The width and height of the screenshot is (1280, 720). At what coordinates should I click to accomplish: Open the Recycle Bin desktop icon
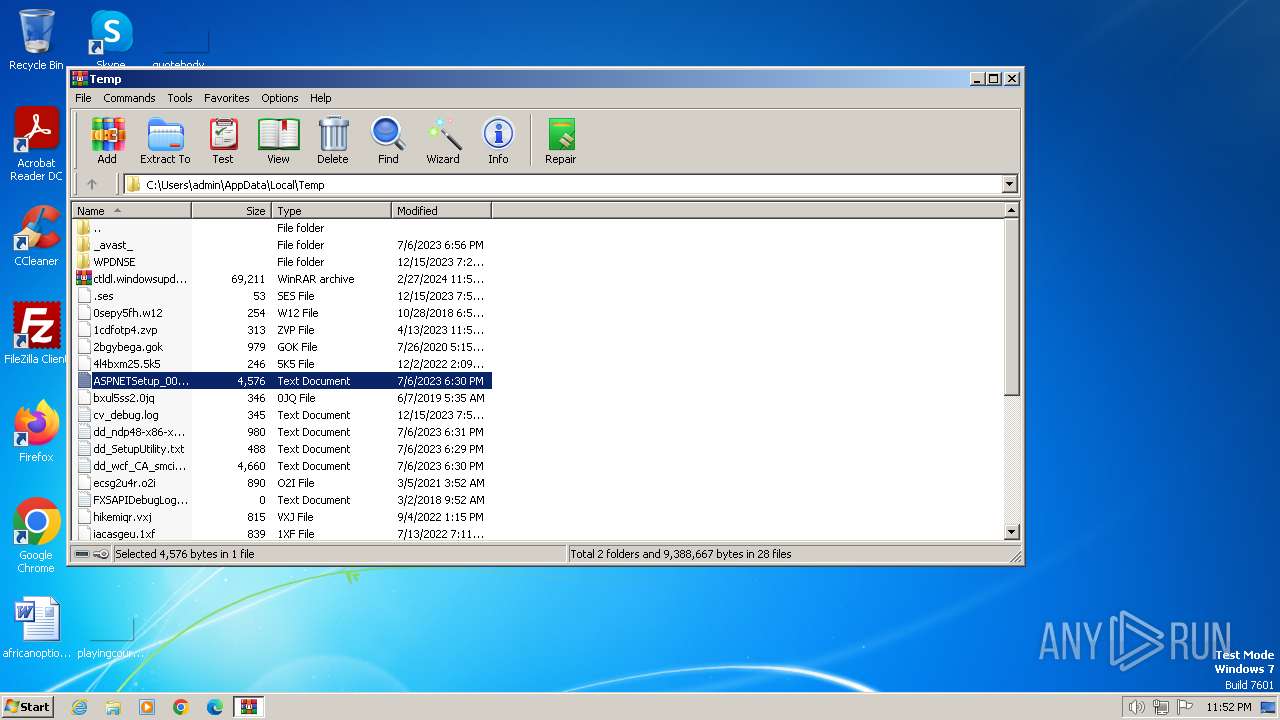tap(36, 40)
